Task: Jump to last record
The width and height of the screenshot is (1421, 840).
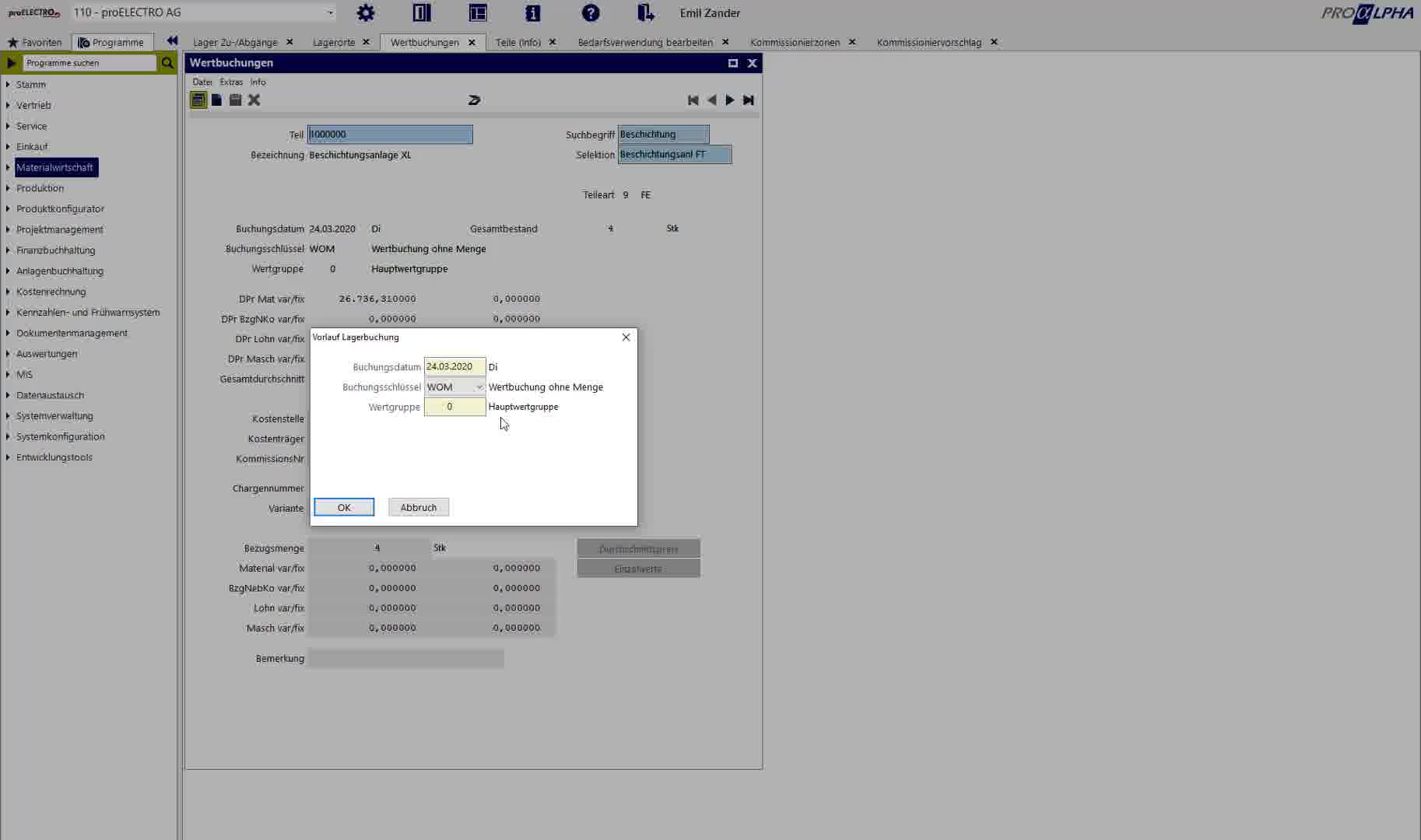Action: point(749,100)
